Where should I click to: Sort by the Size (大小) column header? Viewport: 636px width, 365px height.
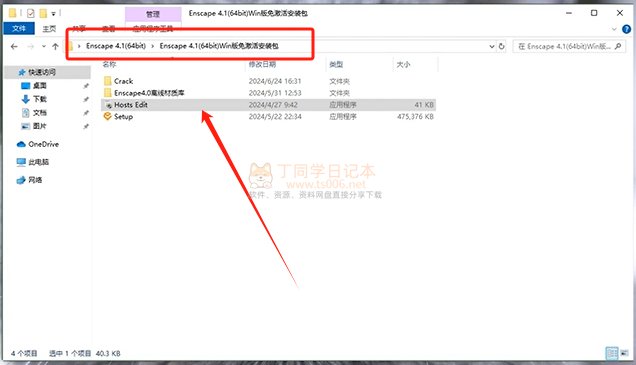[403, 64]
